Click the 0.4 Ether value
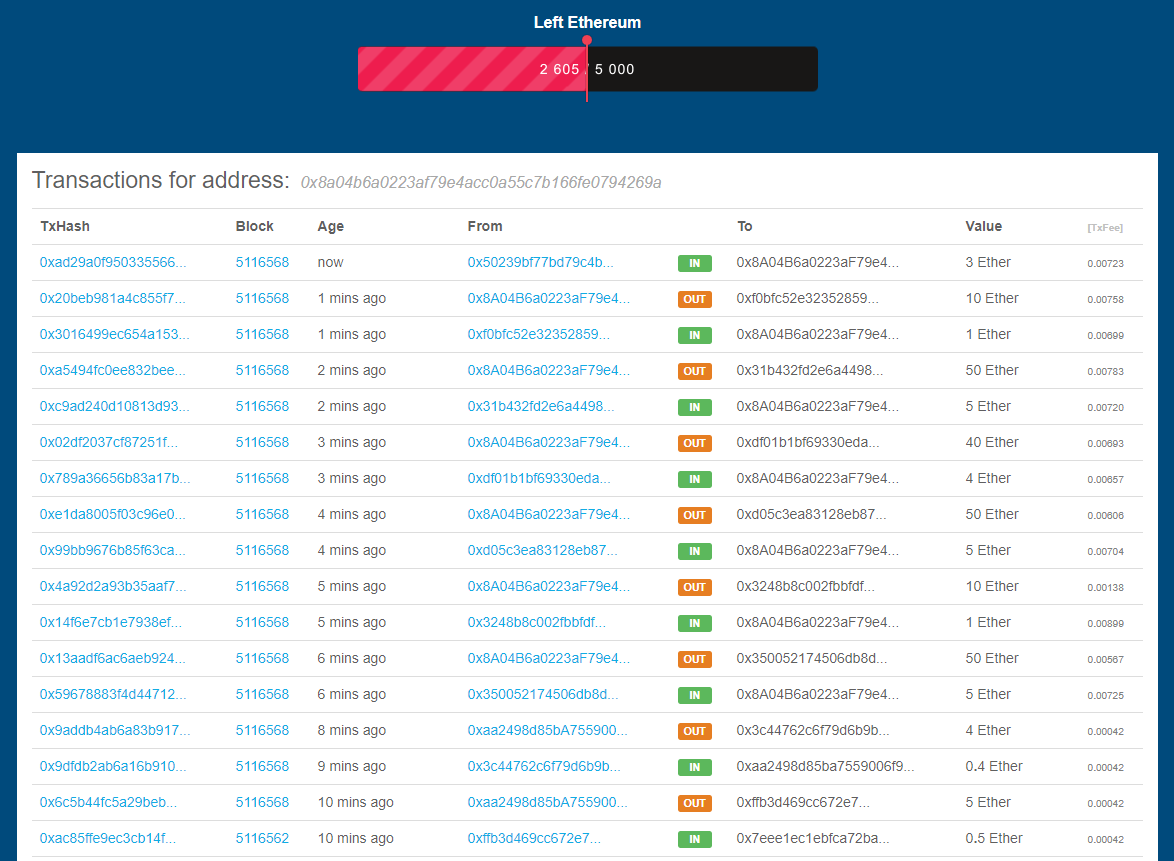The height and width of the screenshot is (861, 1174). [994, 766]
